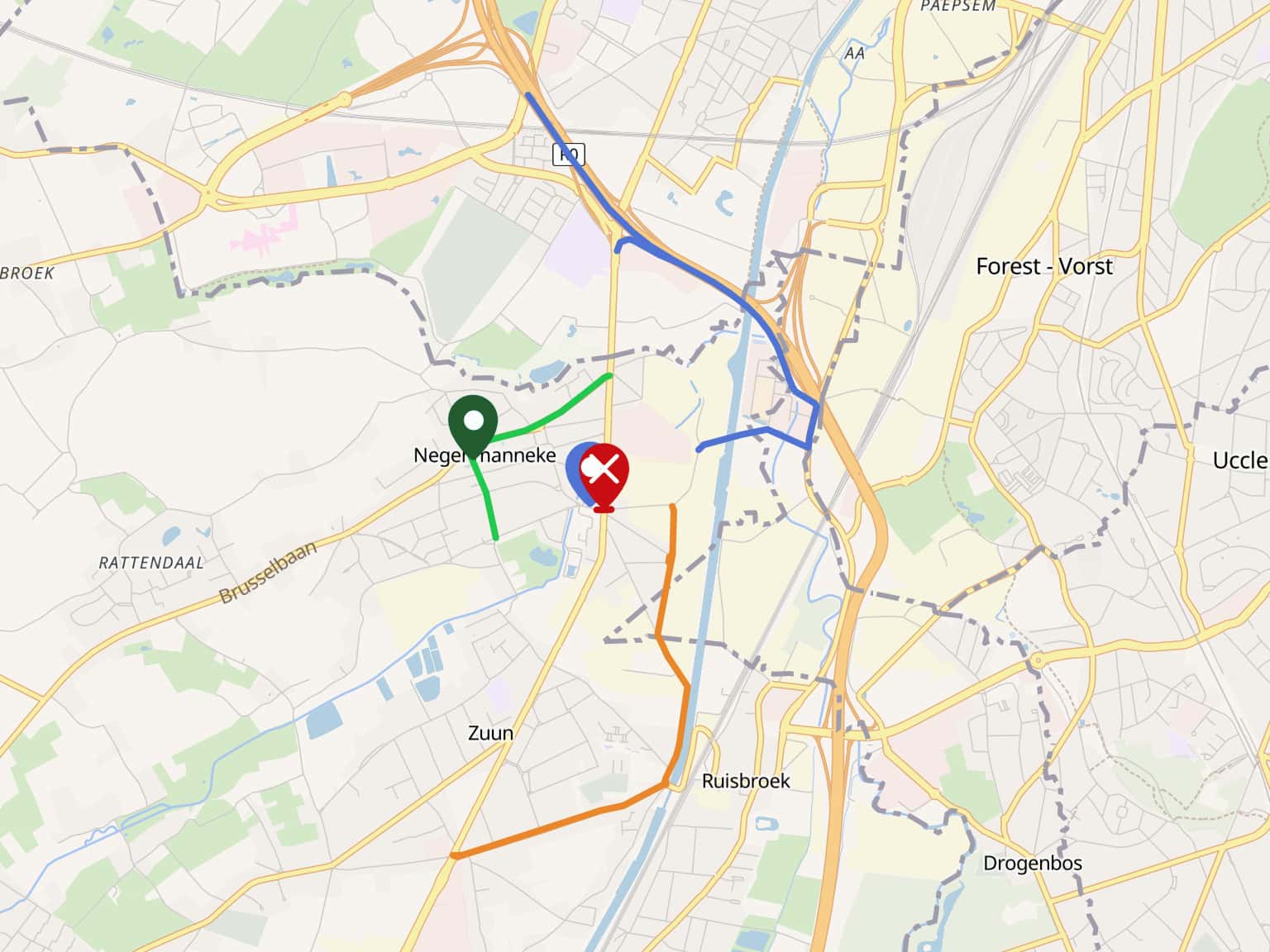Click the Uccle place label
Image resolution: width=1270 pixels, height=952 pixels.
click(1240, 460)
